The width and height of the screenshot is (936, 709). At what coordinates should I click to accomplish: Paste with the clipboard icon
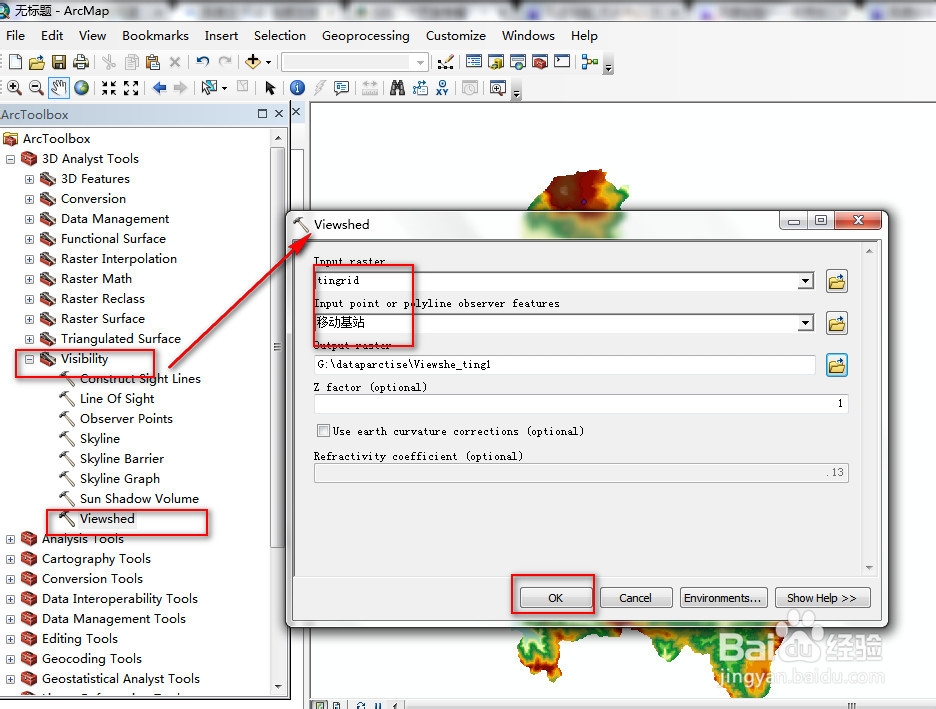coord(153,61)
